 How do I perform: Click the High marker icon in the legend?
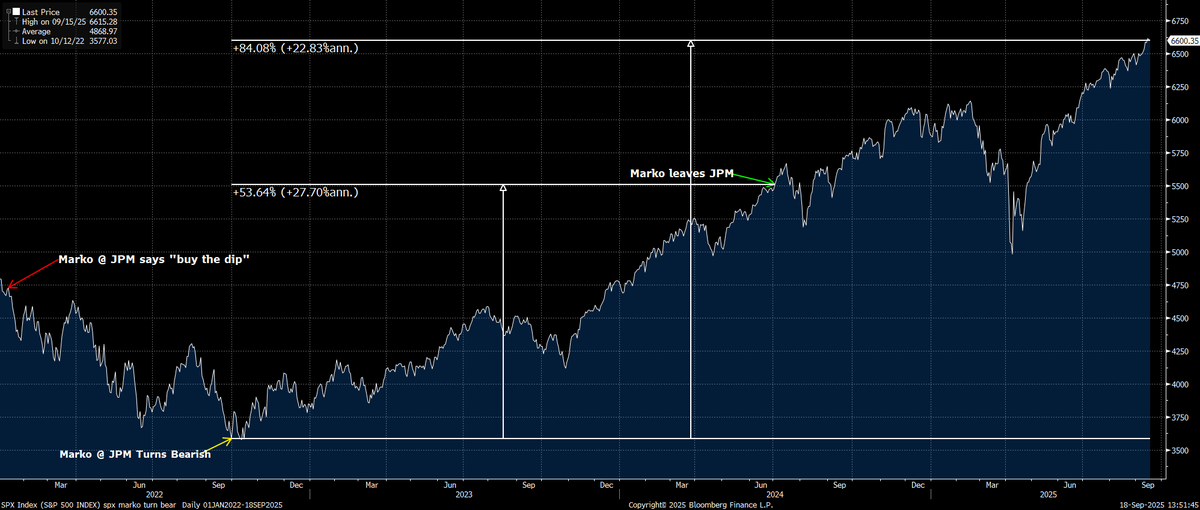[15, 20]
